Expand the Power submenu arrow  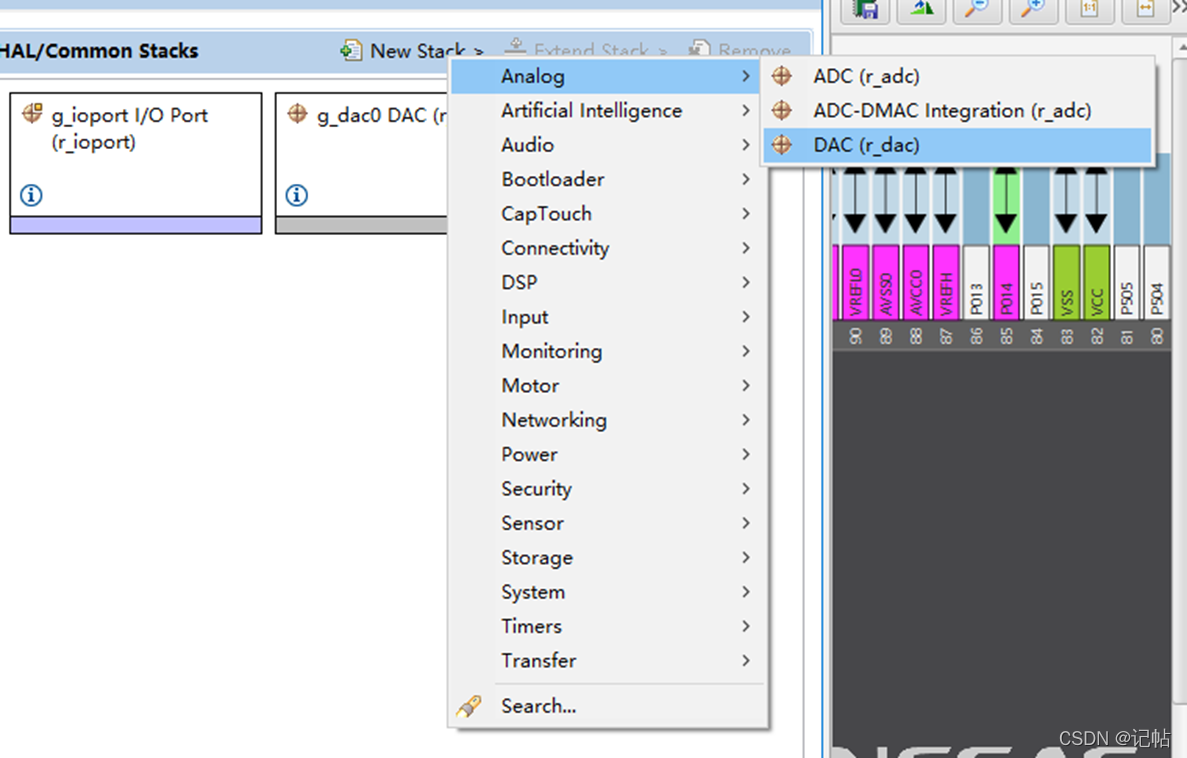(x=746, y=454)
